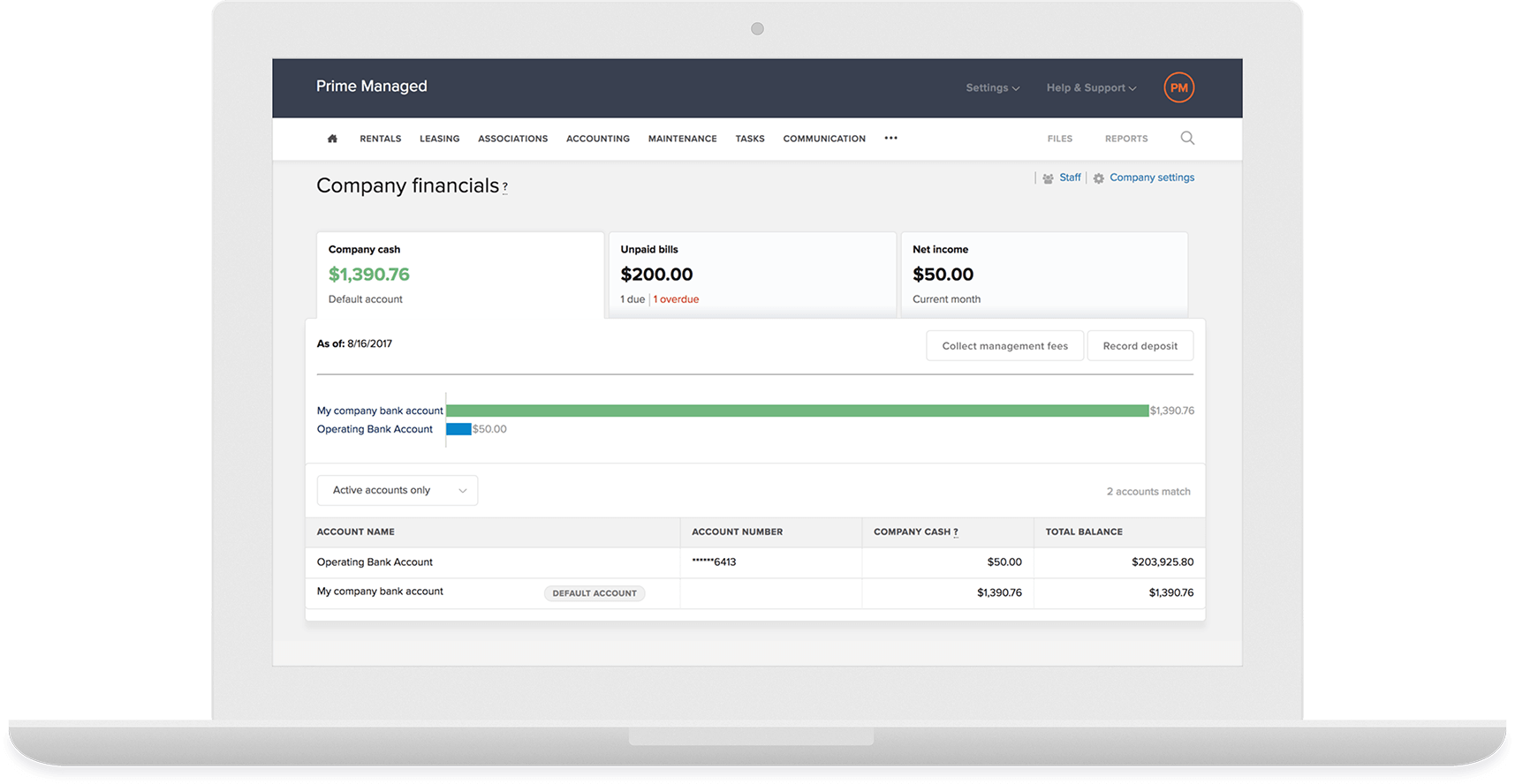Open search with the magnifier icon
This screenshot has width=1515, height=784.
point(1187,138)
